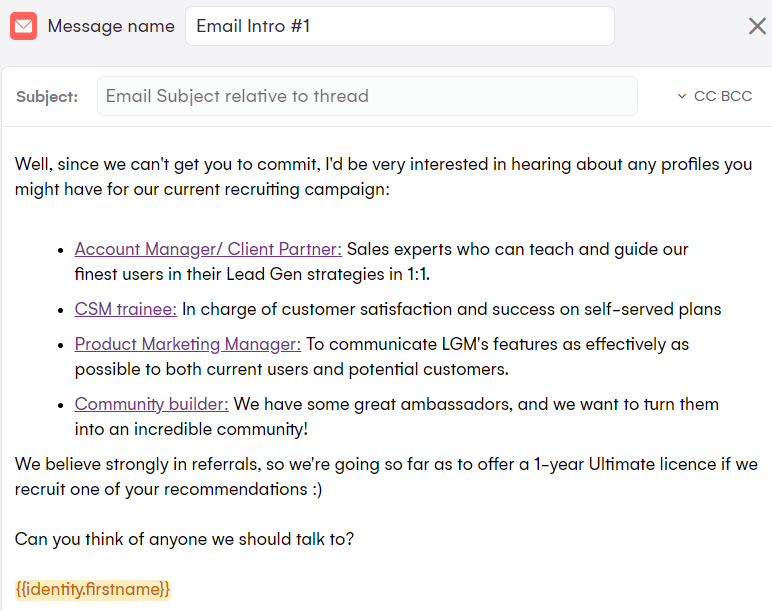This screenshot has height=611, width=772.
Task: Click the "Subject:" label
Action: 47,96
